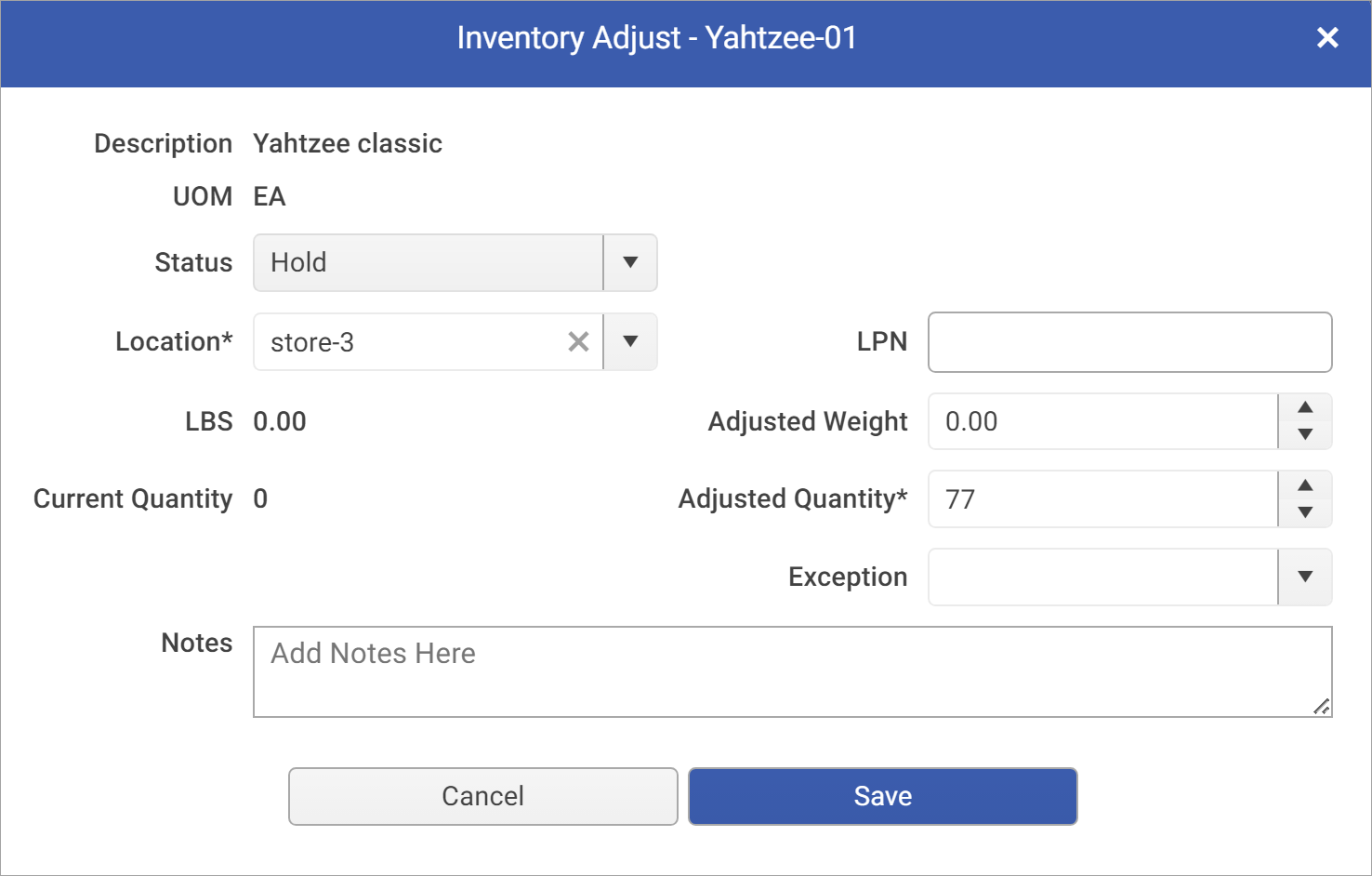Screen dimensions: 1372x876
Task: Increase Adjusted Quantity using the up arrow
Action: 1304,484
